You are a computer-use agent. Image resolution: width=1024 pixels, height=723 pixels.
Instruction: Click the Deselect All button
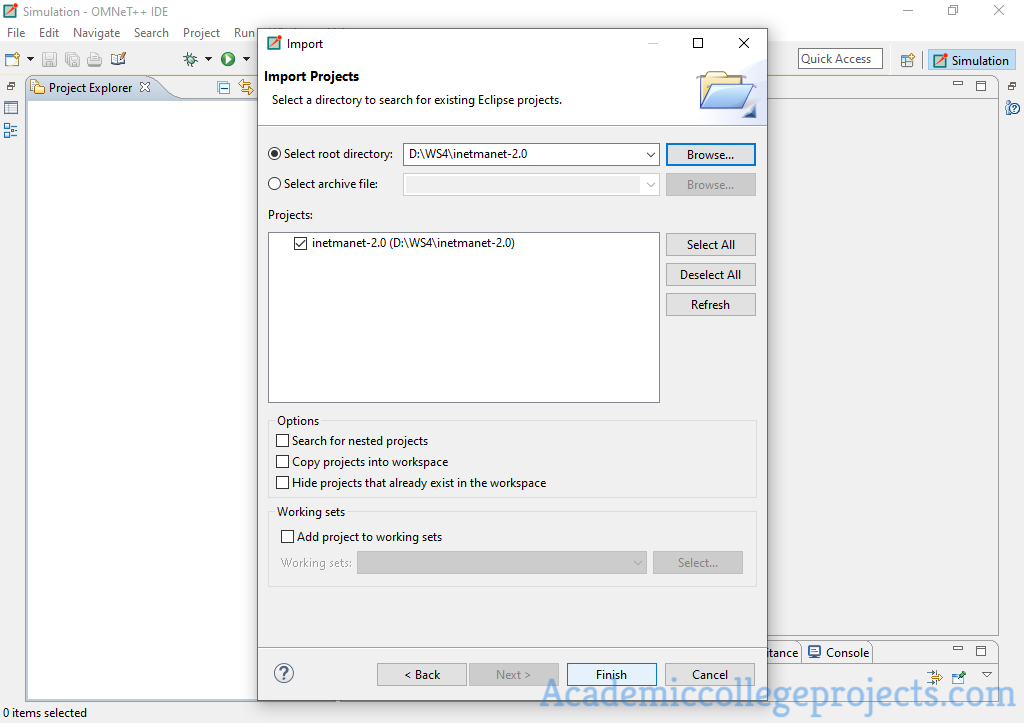tap(711, 275)
